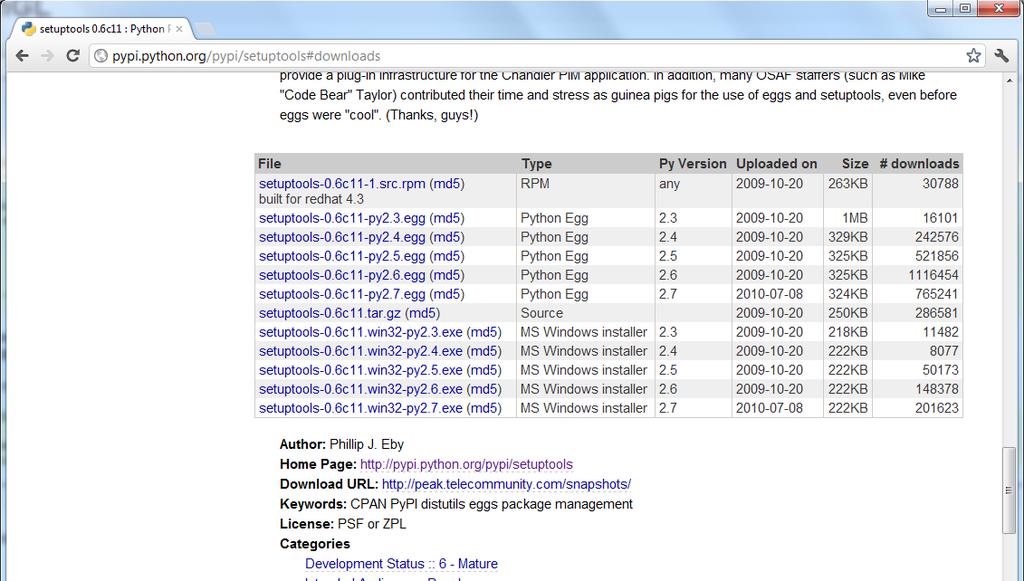Viewport: 1024px width, 581px height.
Task: Click the Py Version column header
Action: coord(692,163)
